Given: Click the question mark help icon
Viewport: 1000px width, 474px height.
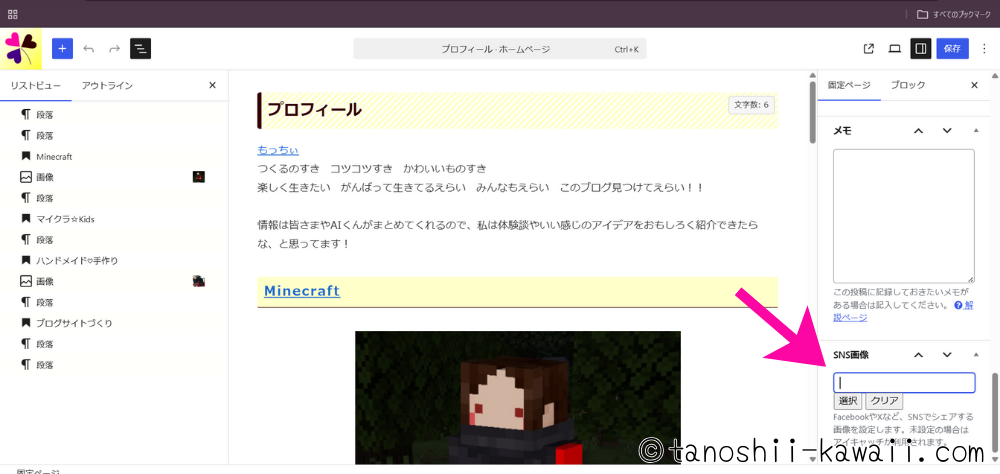Looking at the screenshot, I should point(958,305).
